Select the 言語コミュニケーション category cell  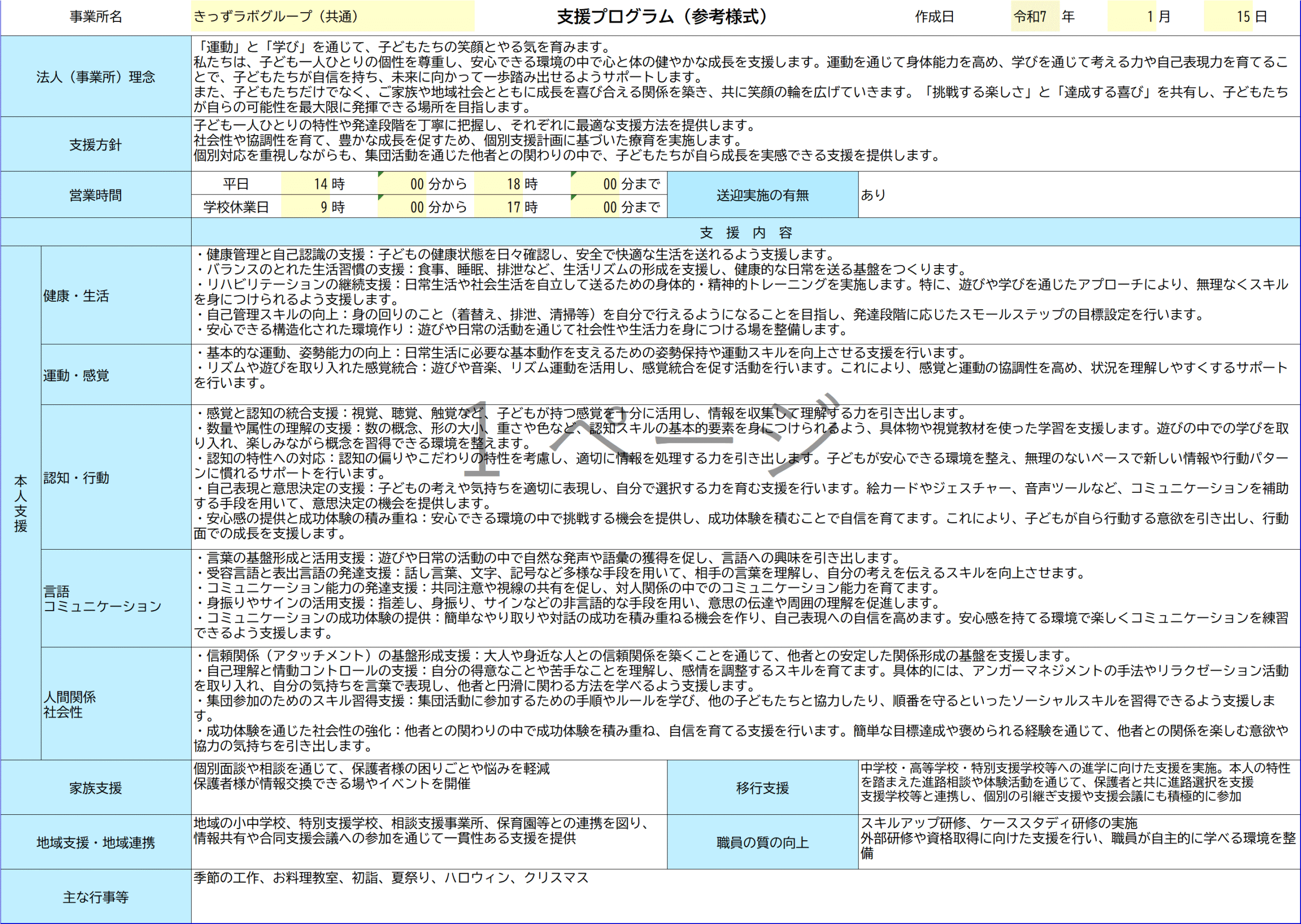116,598
